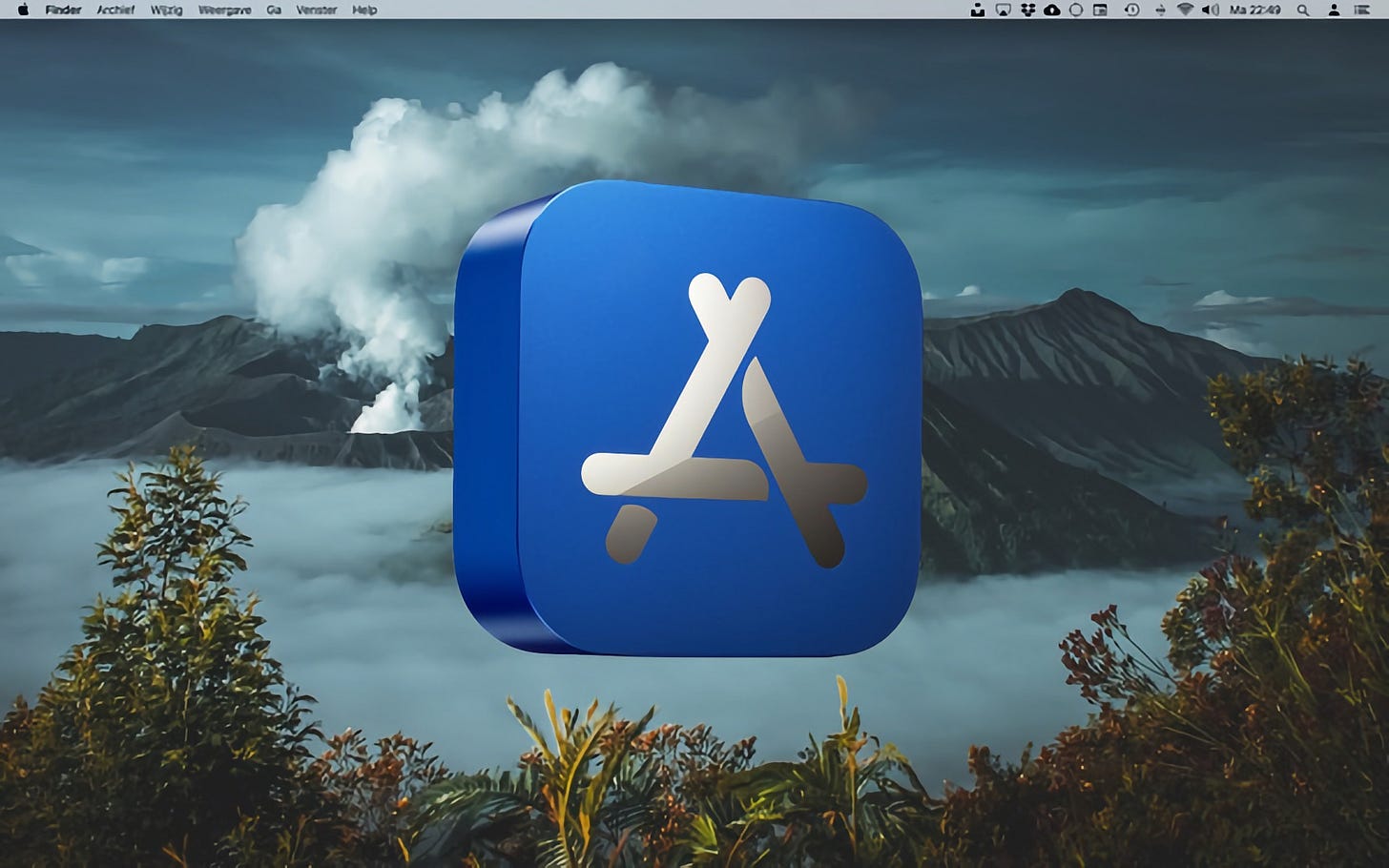Open the Finder menu
The image size is (1389, 868).
point(63,10)
